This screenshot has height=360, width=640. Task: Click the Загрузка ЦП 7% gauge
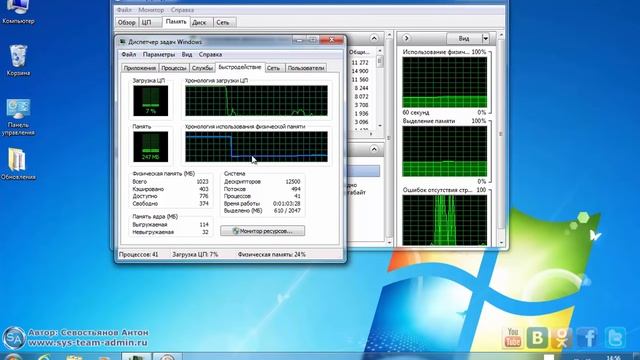151,100
